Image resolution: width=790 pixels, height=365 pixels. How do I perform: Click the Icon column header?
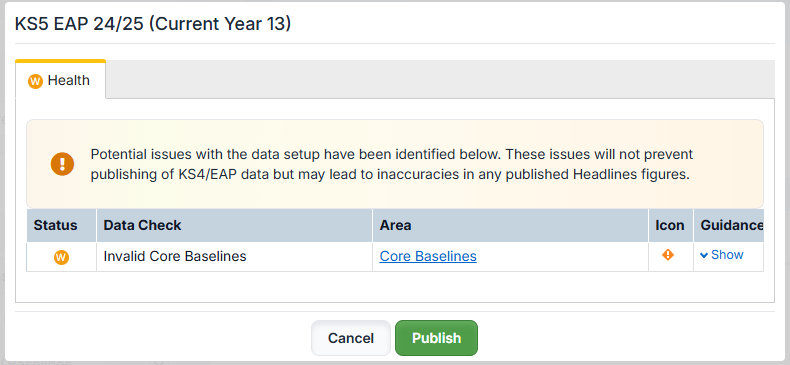(670, 225)
